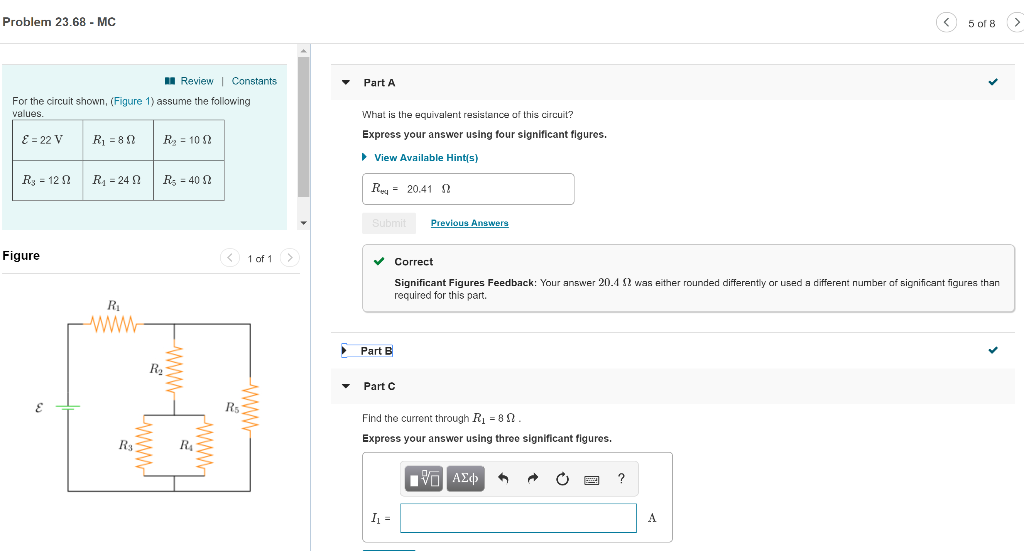Select the R1 = 8 Ω table cell

click(x=118, y=140)
